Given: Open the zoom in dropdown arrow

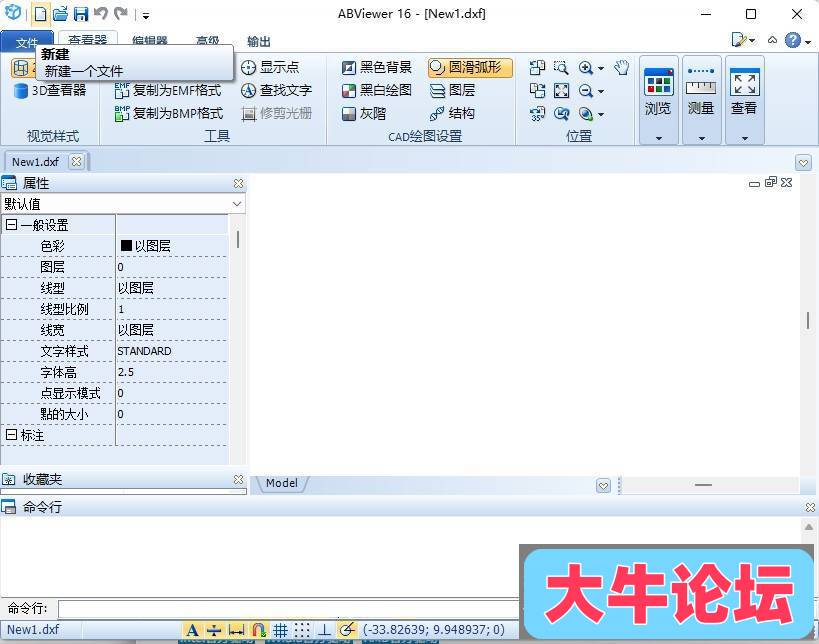Looking at the screenshot, I should [601, 68].
